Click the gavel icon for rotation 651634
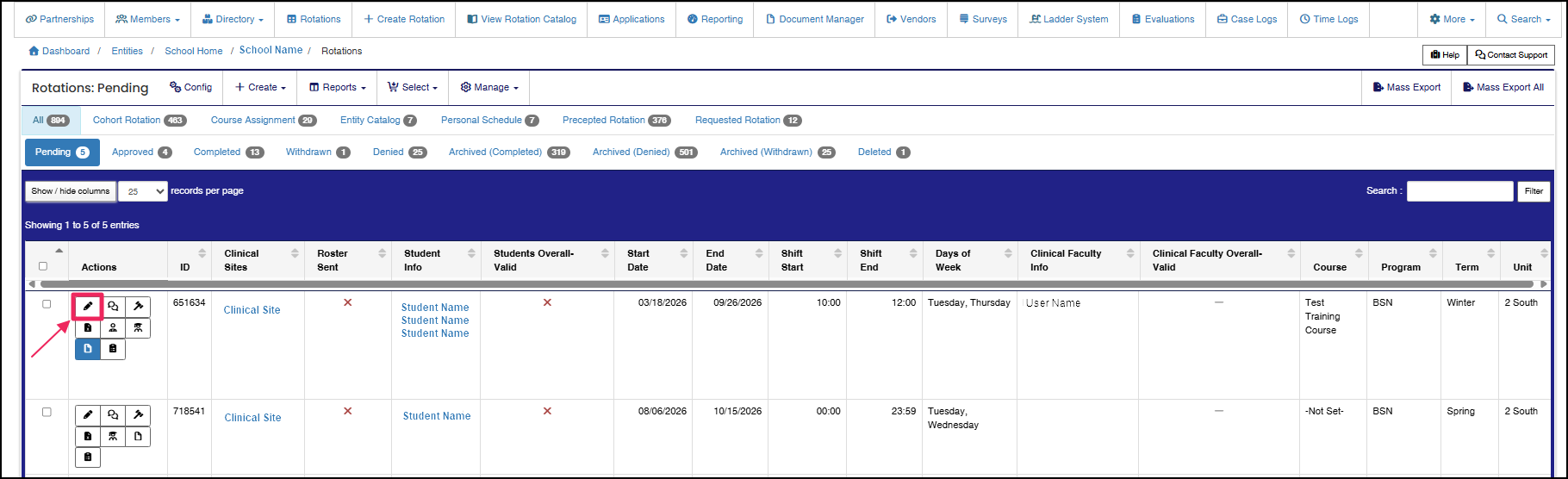This screenshot has height=479, width=1568. click(138, 307)
